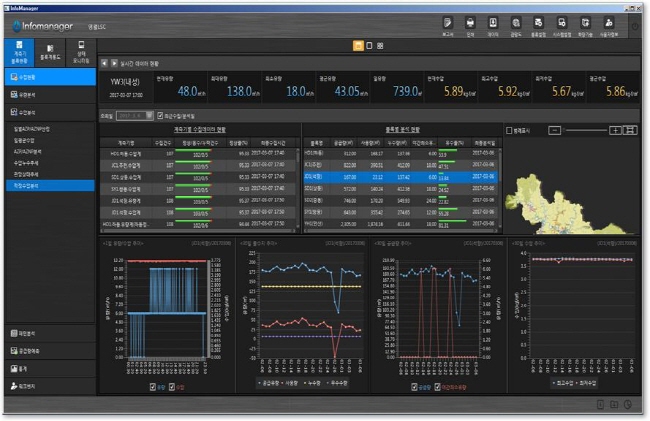Toggle the blue 유량 series checkbox under first chart
The width and height of the screenshot is (650, 421).
pyautogui.click(x=153, y=387)
